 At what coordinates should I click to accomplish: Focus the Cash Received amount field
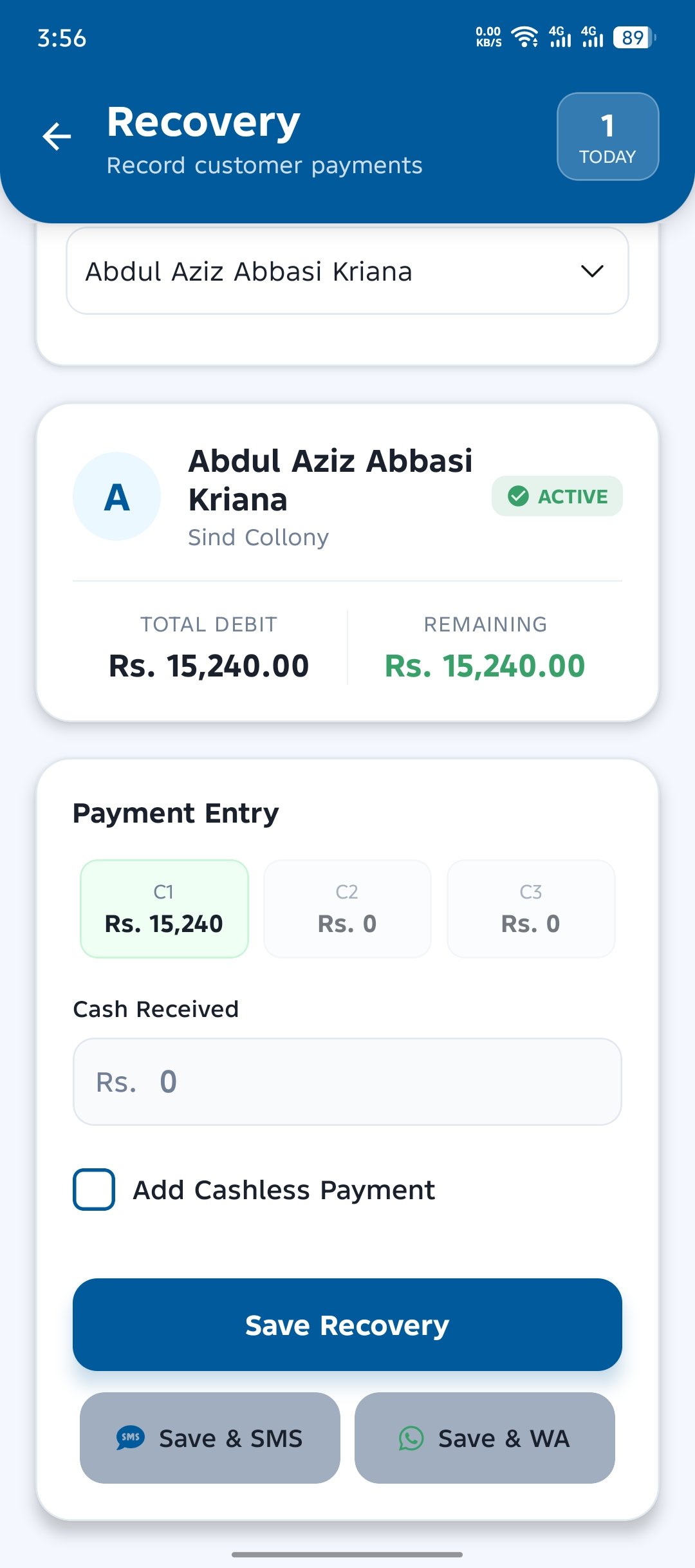[347, 1081]
